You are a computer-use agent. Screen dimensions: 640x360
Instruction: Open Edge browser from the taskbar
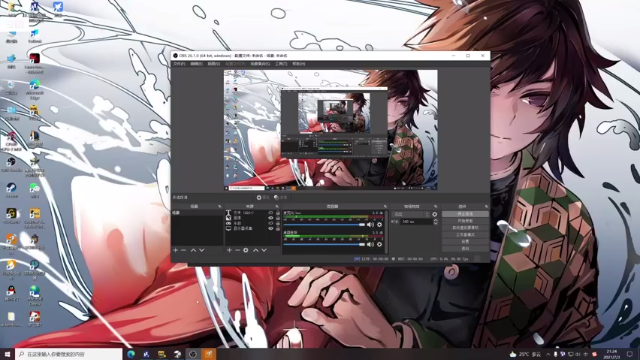[x=131, y=354]
